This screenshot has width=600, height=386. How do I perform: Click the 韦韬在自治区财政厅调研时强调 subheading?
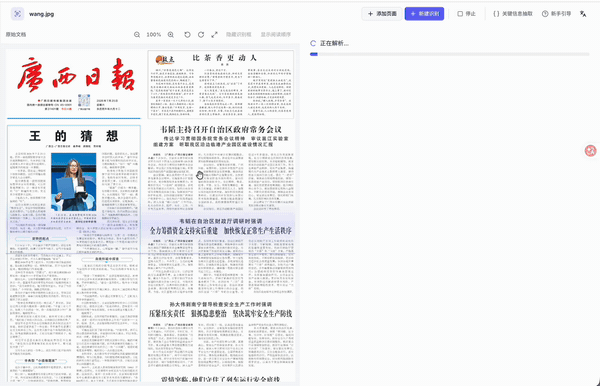tap(221, 221)
